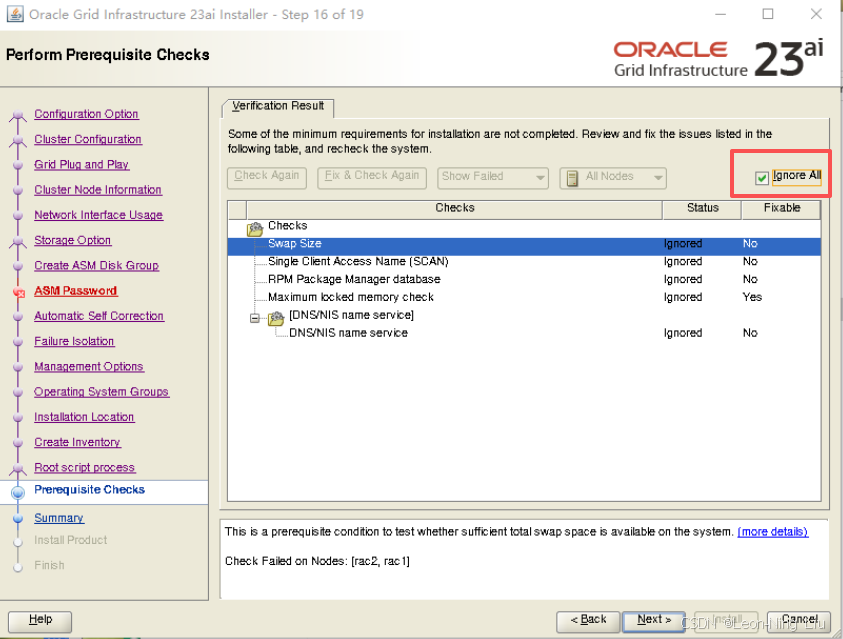Minimize the installer window
The image size is (843, 639).
(720, 15)
